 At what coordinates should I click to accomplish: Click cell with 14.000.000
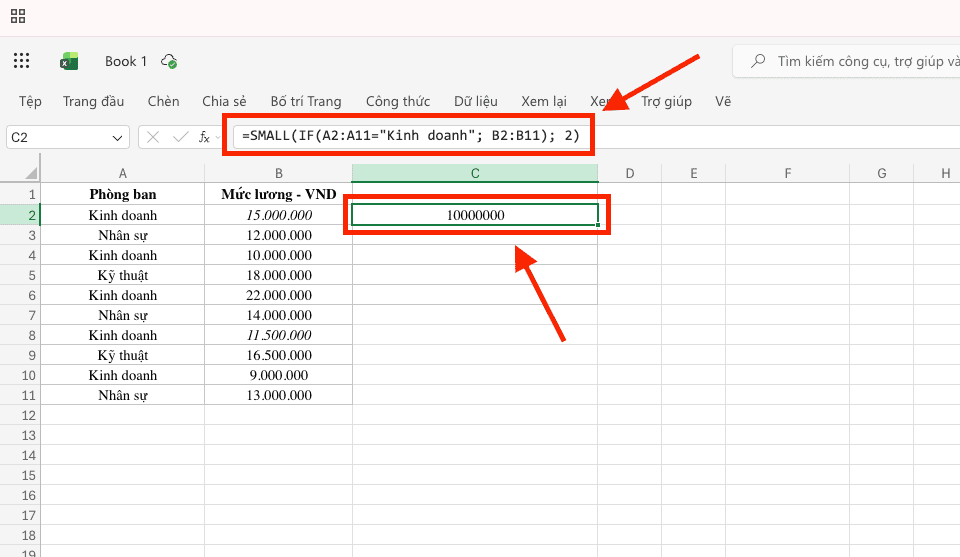[279, 315]
